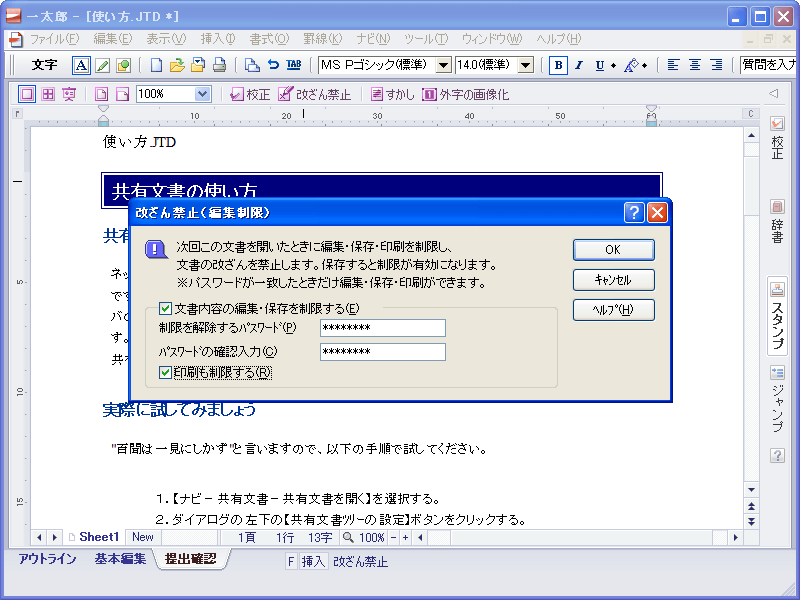800x600 pixels.
Task: Align text right
Action: [716, 65]
